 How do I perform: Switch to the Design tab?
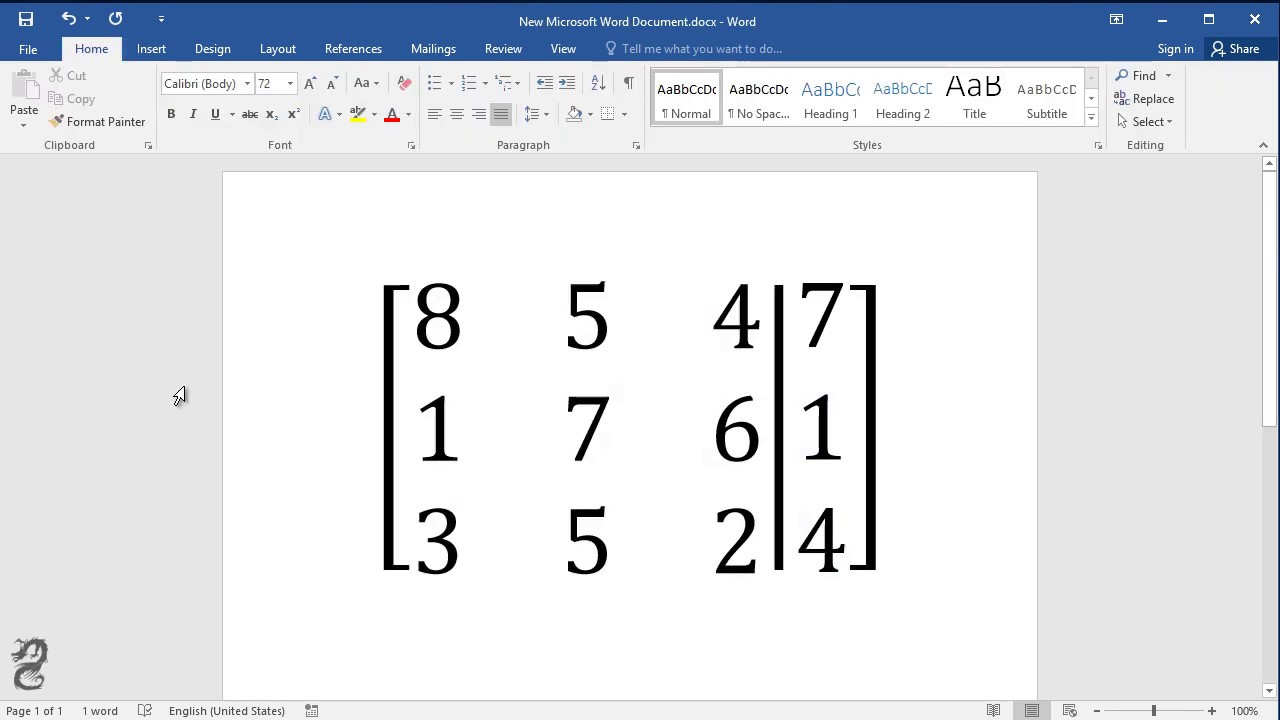pos(212,49)
